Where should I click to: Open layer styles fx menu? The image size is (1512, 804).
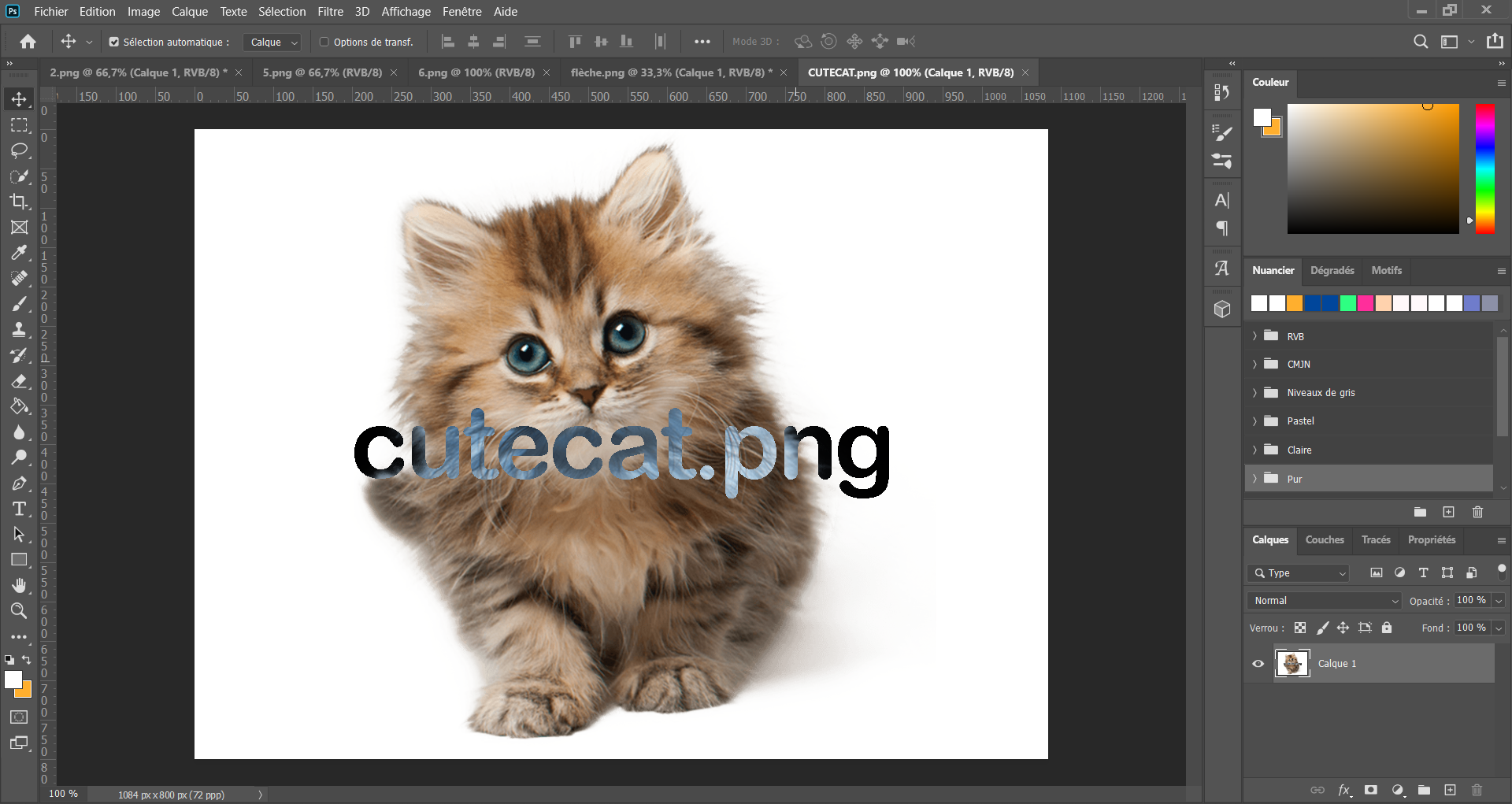point(1344,790)
